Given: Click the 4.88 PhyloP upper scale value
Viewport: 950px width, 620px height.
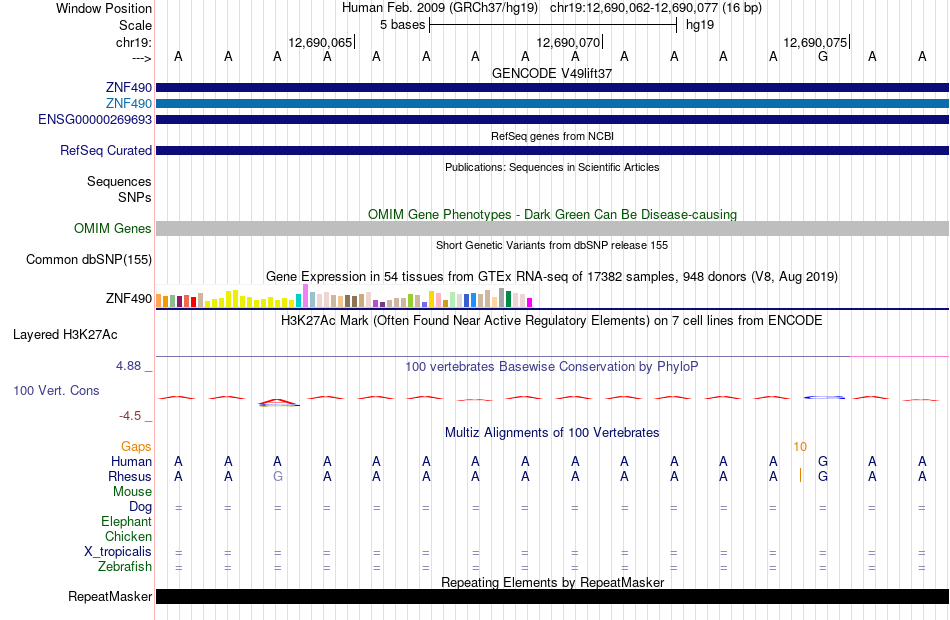Looking at the screenshot, I should [128, 366].
